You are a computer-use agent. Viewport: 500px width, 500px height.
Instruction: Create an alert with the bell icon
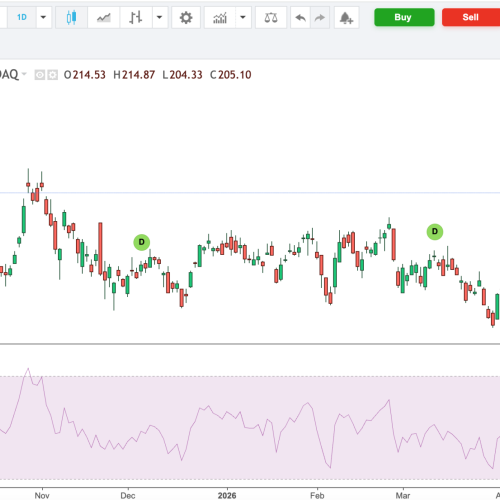[x=346, y=17]
